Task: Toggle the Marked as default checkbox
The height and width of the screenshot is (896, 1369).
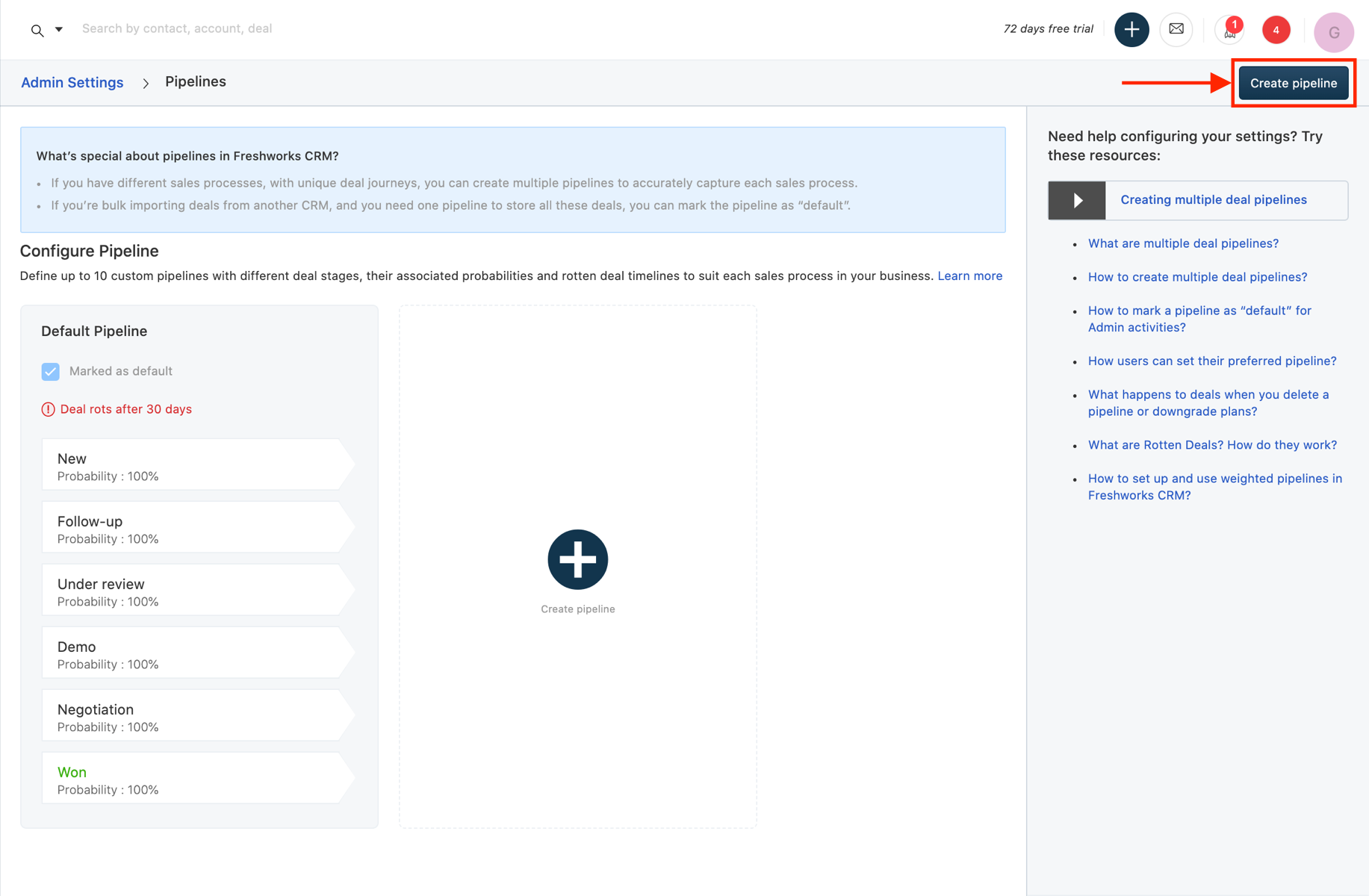Action: tap(50, 371)
